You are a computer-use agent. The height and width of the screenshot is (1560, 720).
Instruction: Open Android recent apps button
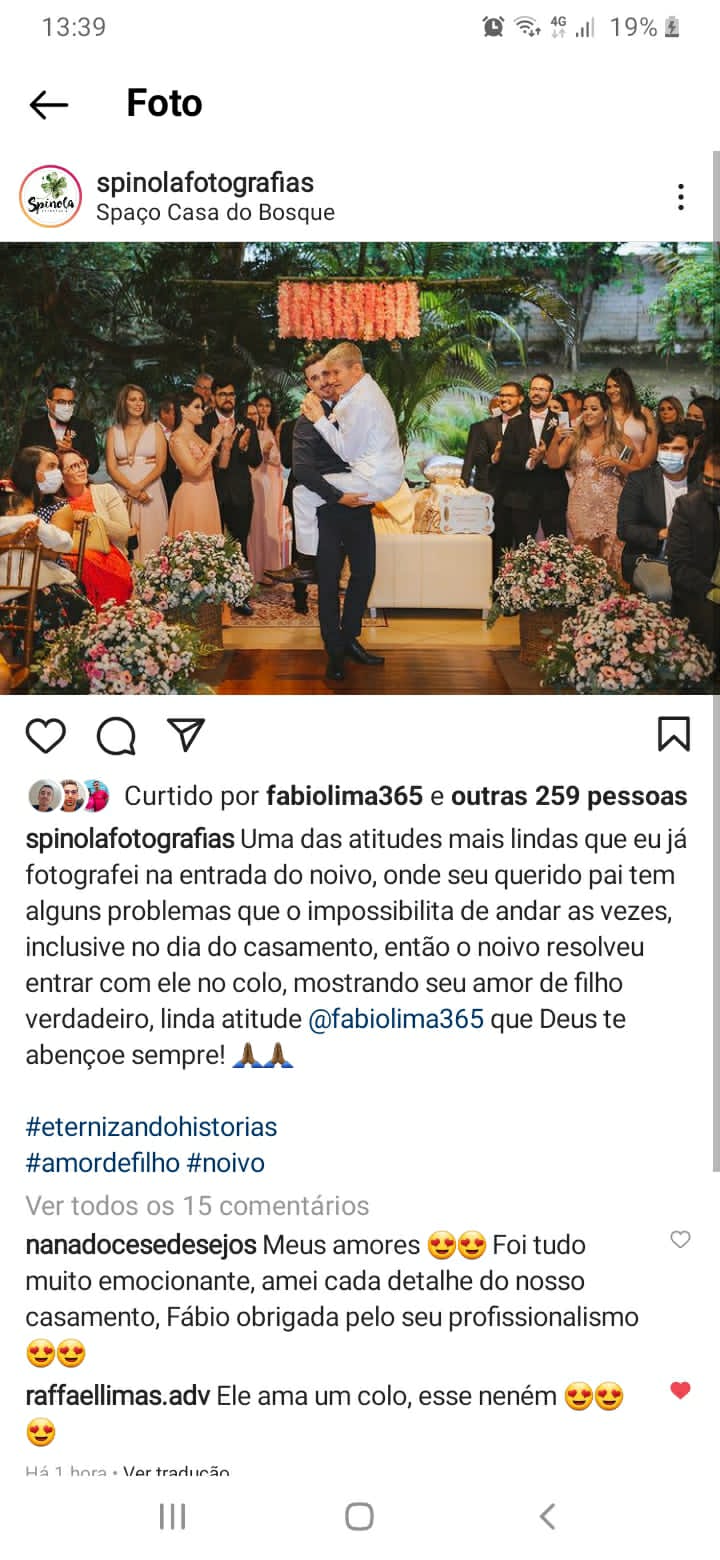172,1517
